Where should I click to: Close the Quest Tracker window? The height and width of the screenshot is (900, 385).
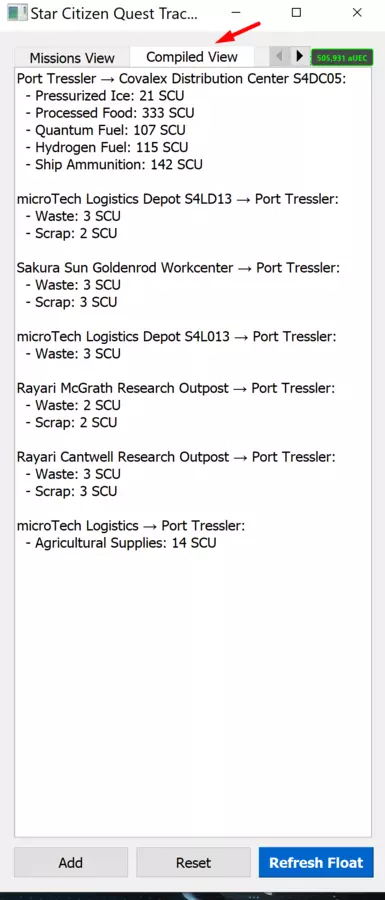tap(357, 13)
